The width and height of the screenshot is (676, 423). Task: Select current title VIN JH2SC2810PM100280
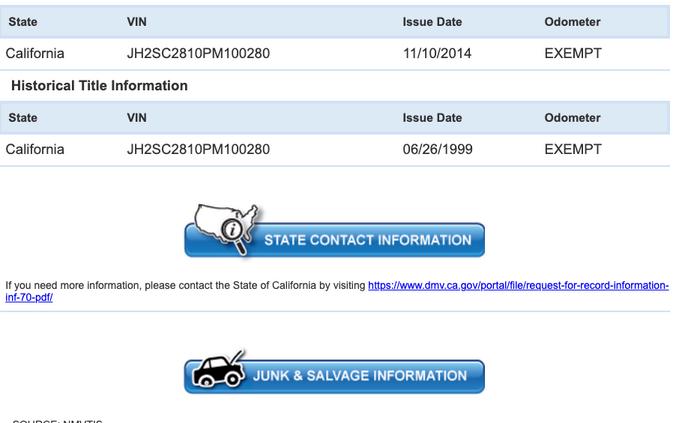click(x=198, y=53)
